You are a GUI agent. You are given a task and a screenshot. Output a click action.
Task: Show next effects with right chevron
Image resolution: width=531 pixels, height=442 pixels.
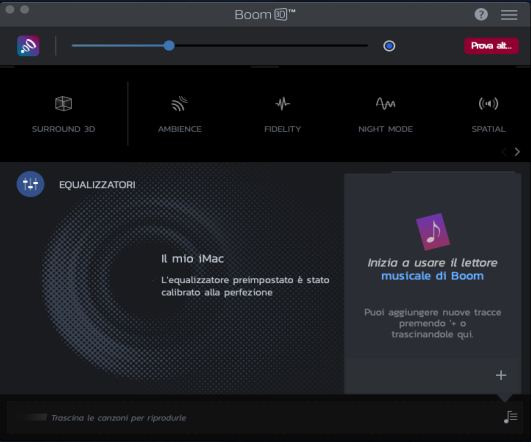click(517, 151)
